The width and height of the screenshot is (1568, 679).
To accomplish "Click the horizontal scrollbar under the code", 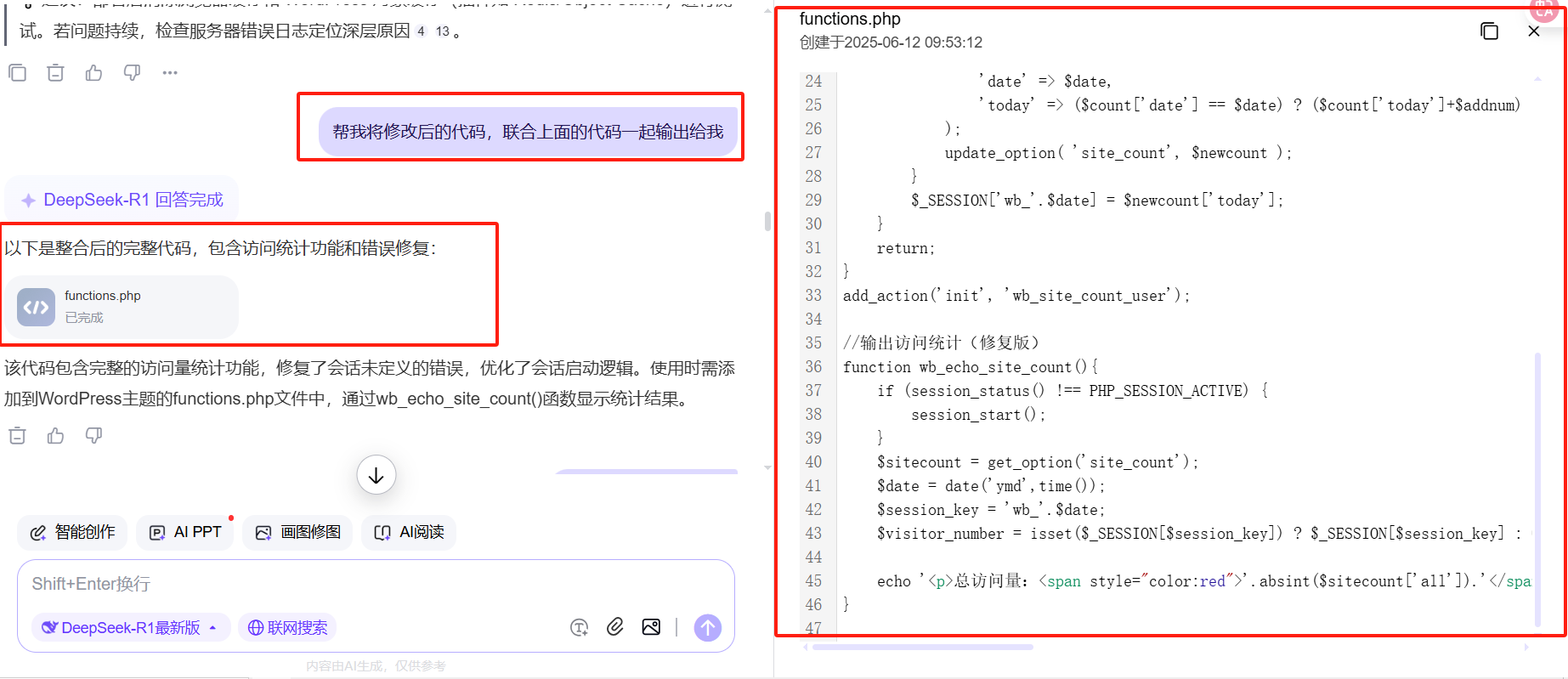I will (x=922, y=648).
